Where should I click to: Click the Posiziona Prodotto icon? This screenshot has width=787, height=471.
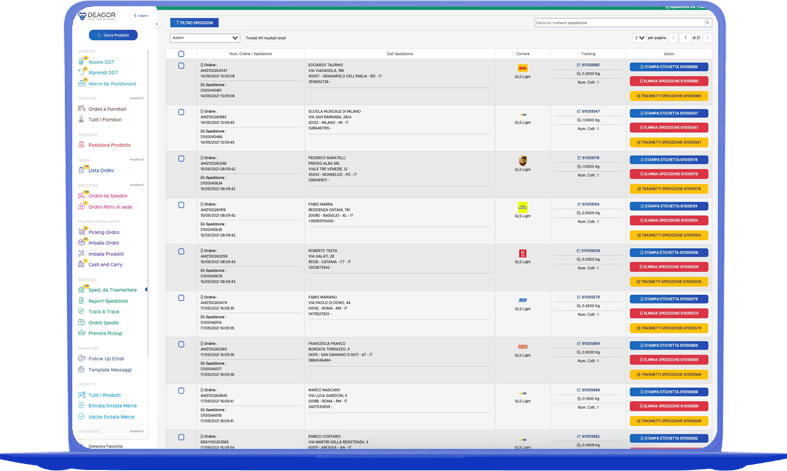(81, 145)
